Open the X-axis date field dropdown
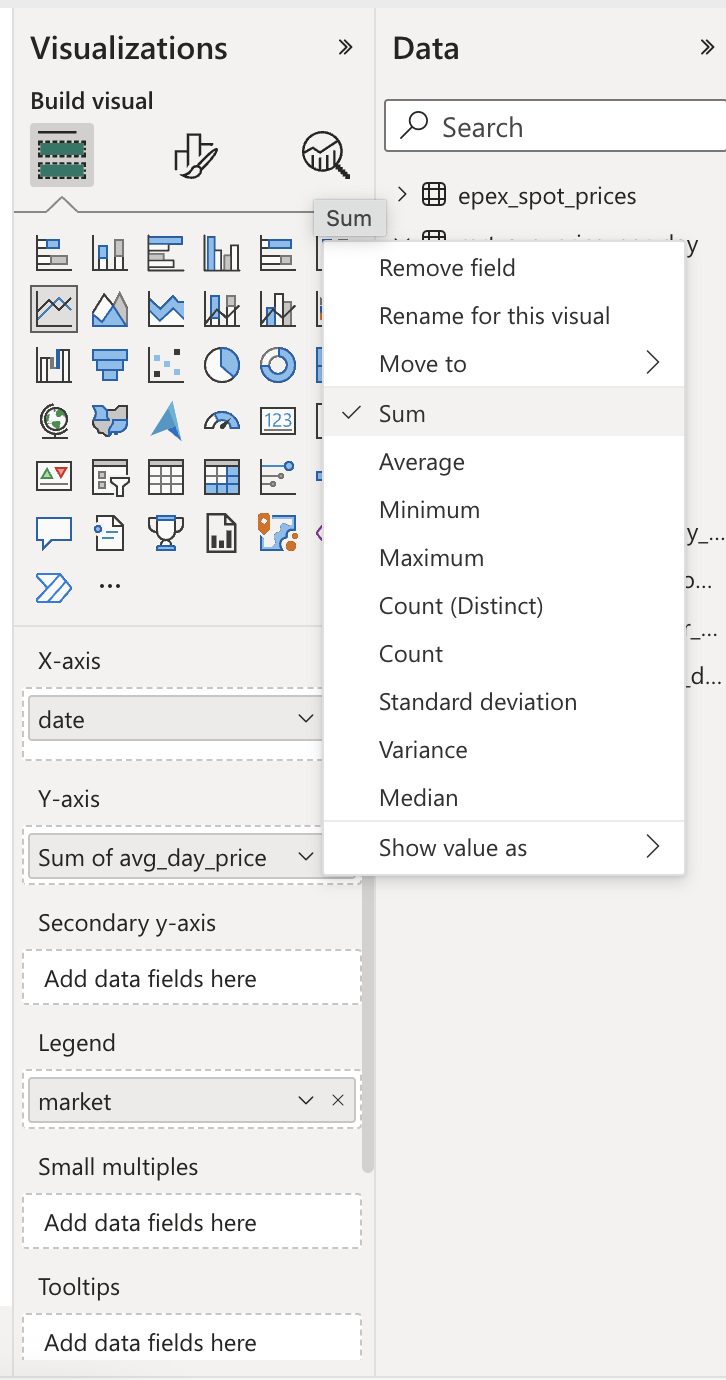The height and width of the screenshot is (1380, 726). (x=307, y=718)
